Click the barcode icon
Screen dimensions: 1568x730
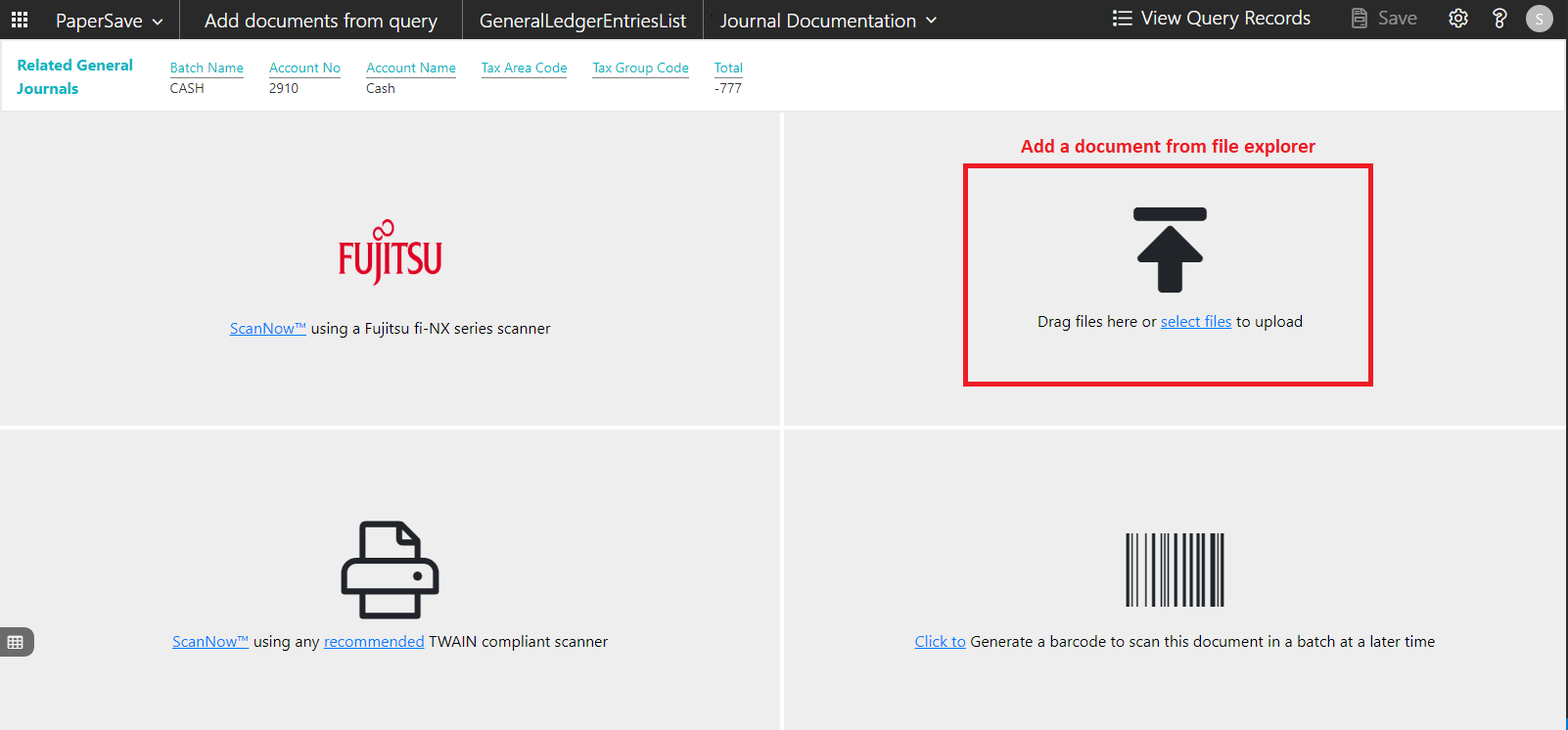coord(1175,570)
